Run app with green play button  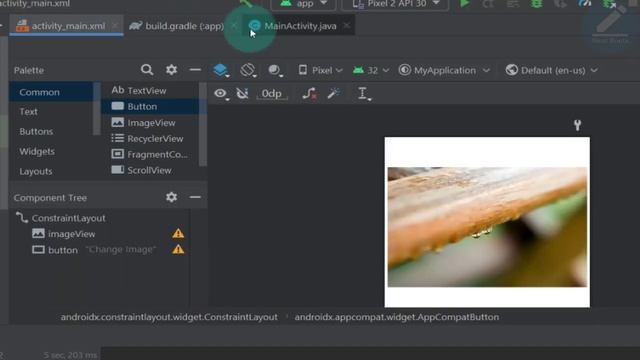coord(464,4)
